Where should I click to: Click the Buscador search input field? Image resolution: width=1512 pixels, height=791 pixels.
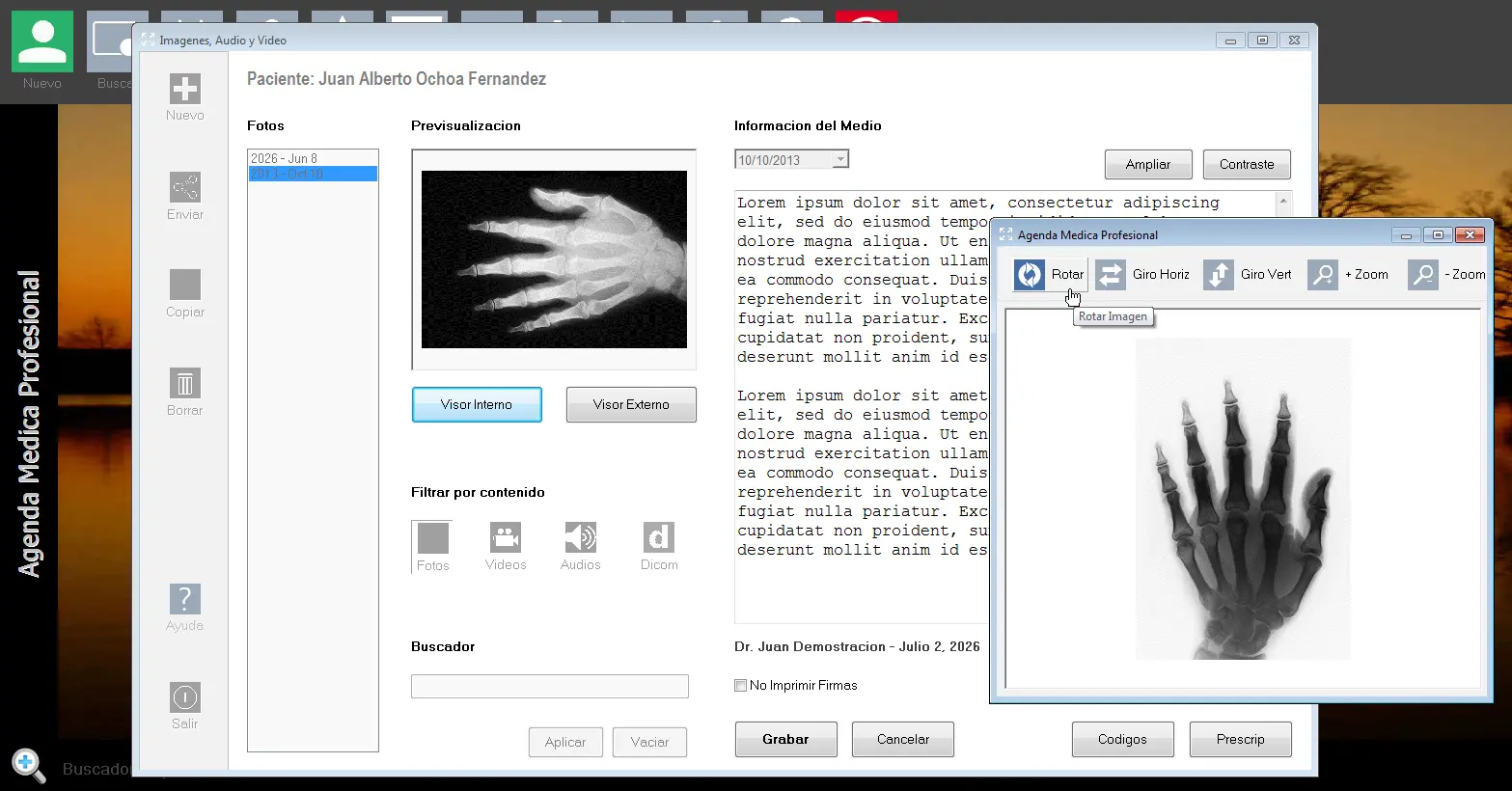coord(550,686)
